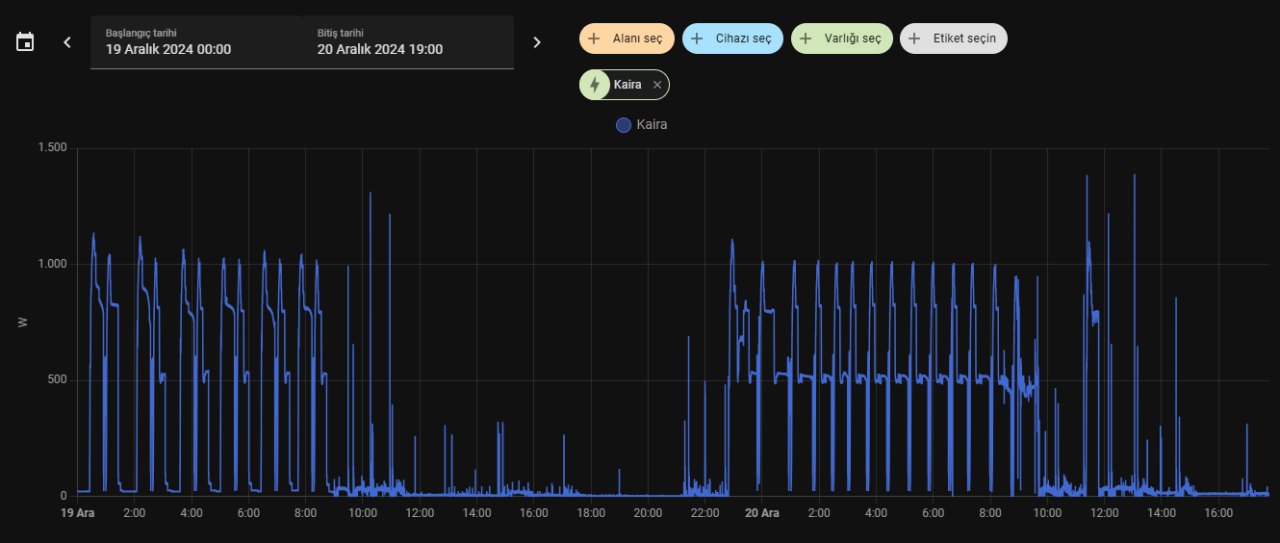Open the calendar date picker icon
The image size is (1280, 543).
[x=25, y=42]
